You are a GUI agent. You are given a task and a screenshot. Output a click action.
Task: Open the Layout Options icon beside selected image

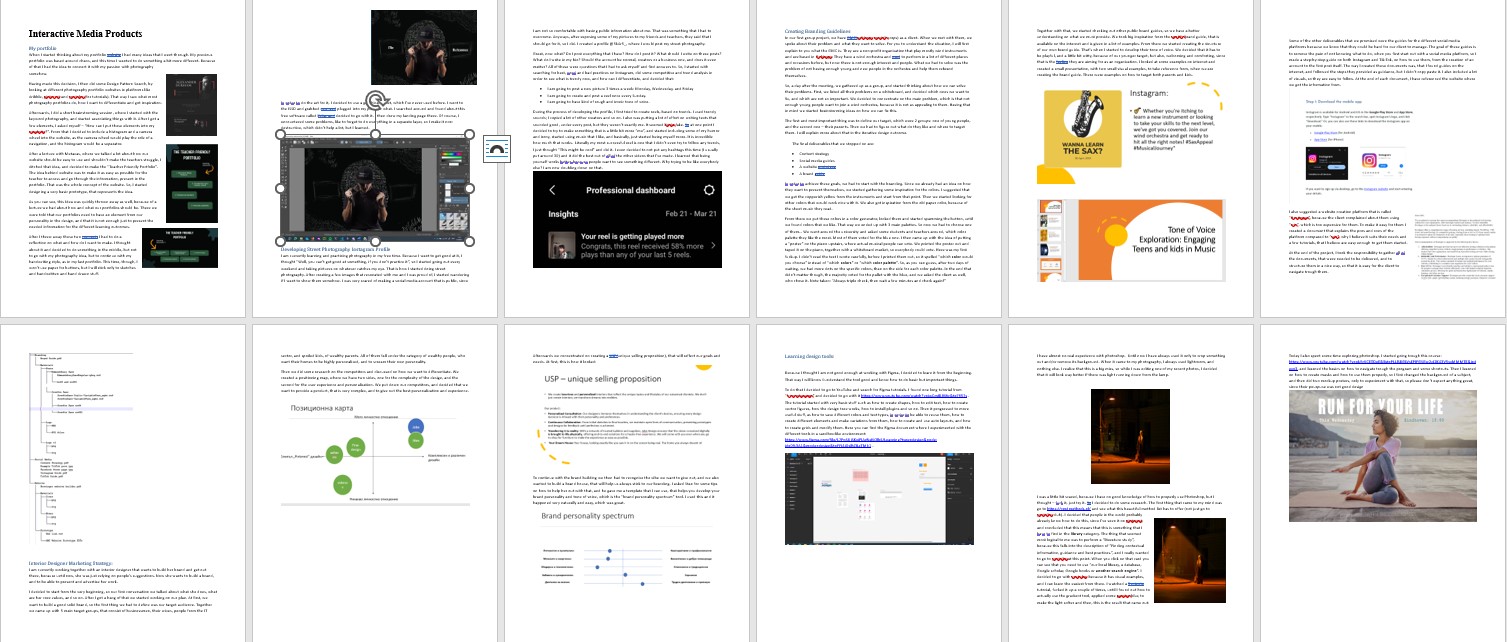point(496,150)
